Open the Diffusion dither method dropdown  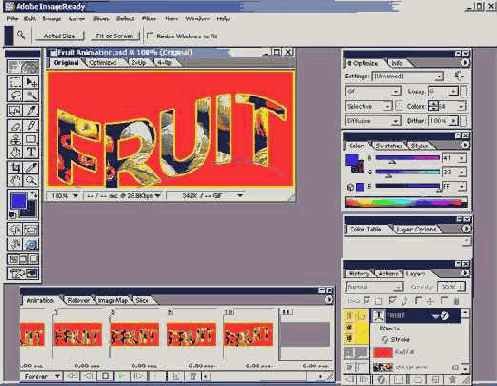pos(373,121)
